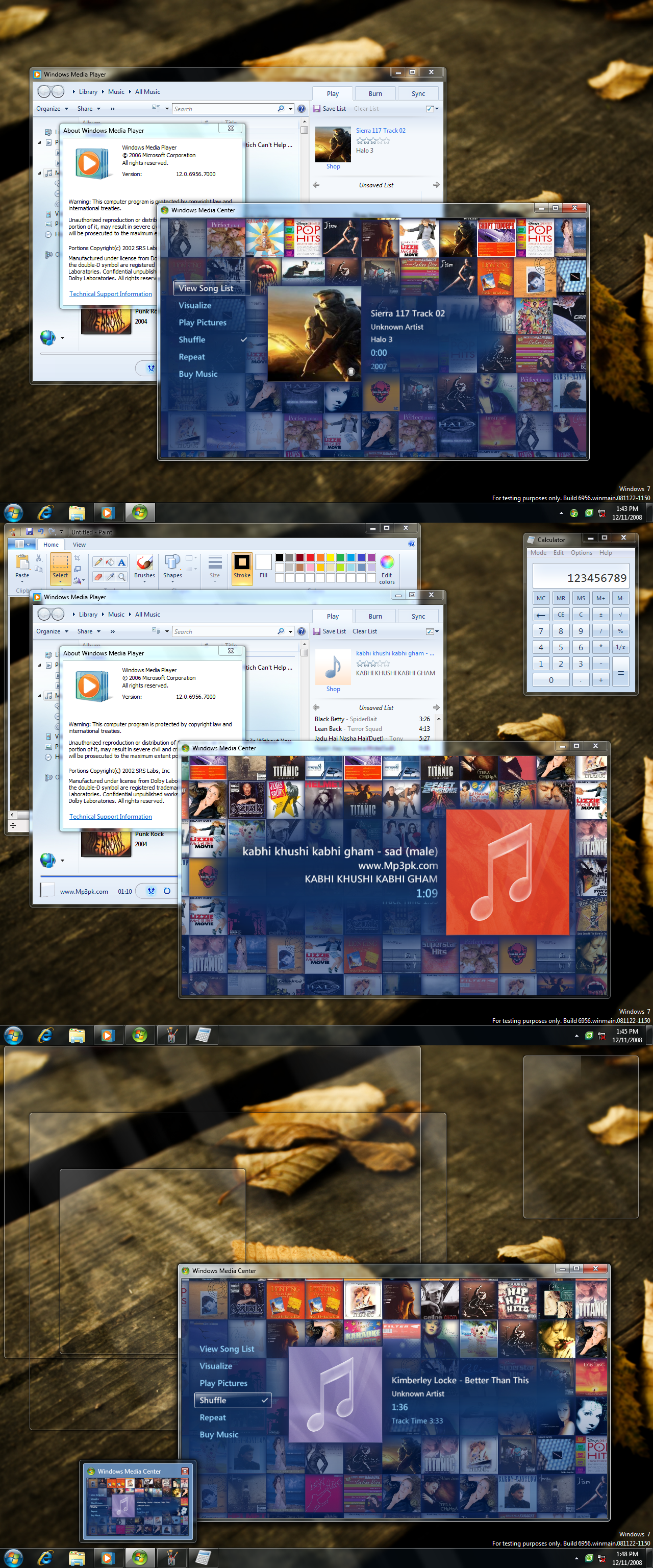Click the Paint icon on the taskbar showing 1:45 PM

coord(171,1036)
